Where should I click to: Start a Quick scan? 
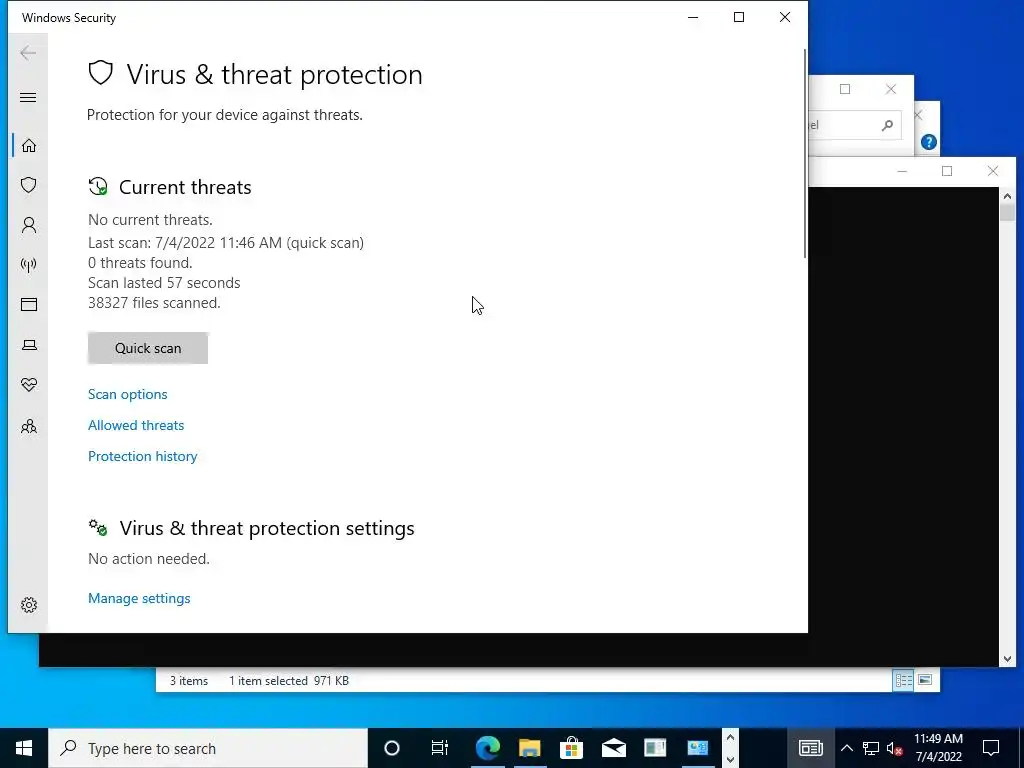148,348
